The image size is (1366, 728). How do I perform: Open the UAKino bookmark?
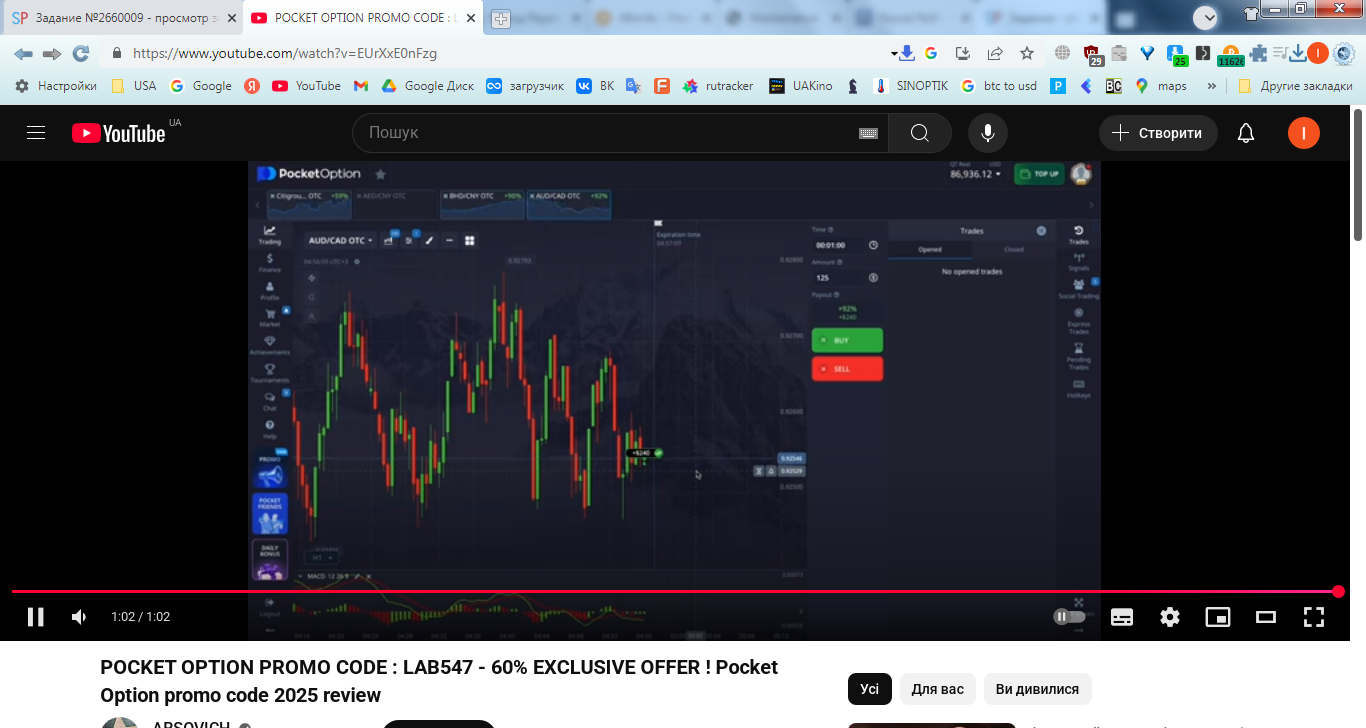801,86
